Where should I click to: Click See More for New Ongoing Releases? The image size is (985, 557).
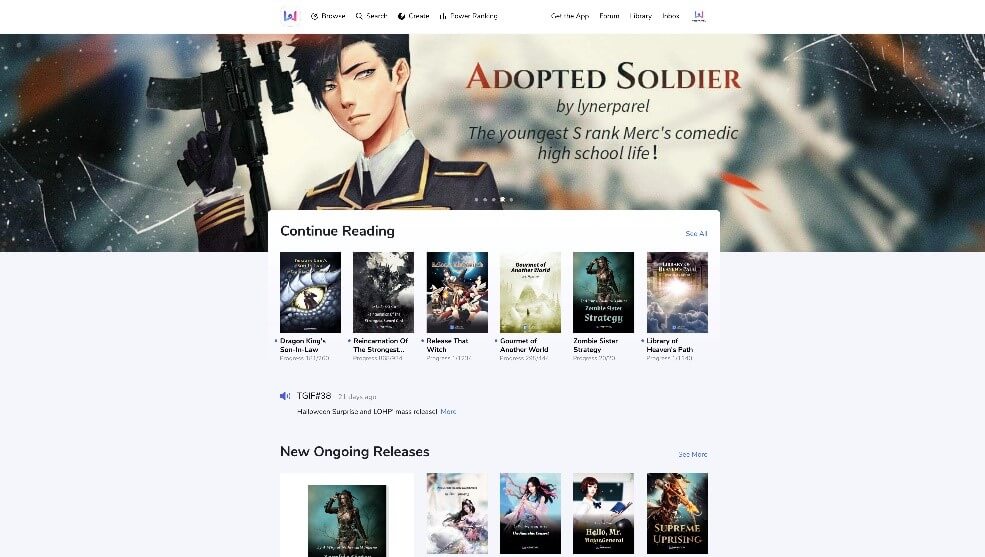693,454
